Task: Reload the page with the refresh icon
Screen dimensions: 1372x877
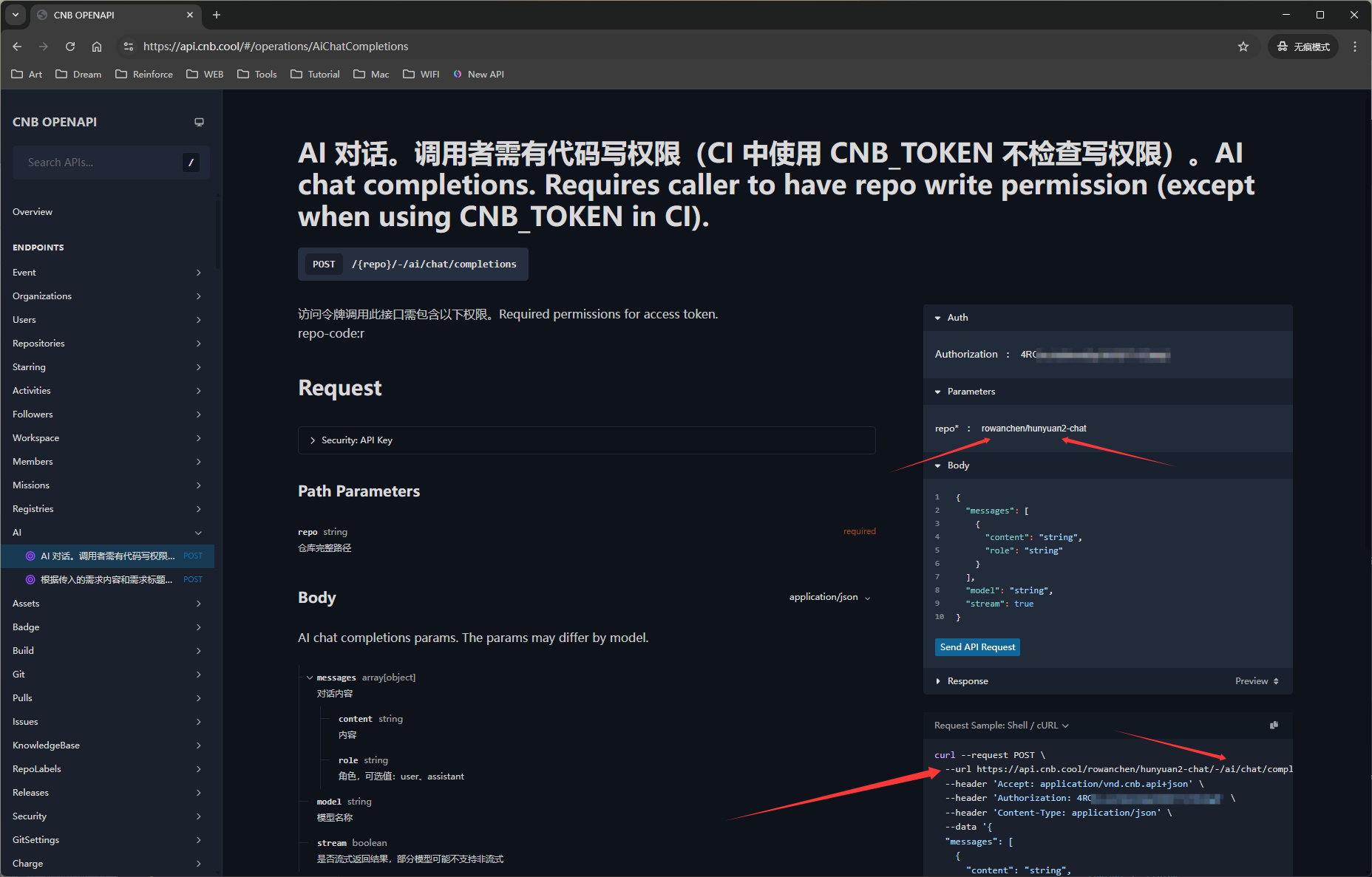Action: (x=70, y=47)
